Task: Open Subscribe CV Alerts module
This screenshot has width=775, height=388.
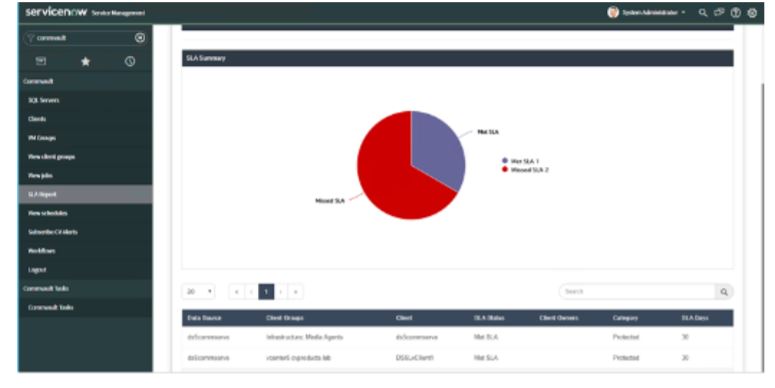Action: (x=85, y=232)
